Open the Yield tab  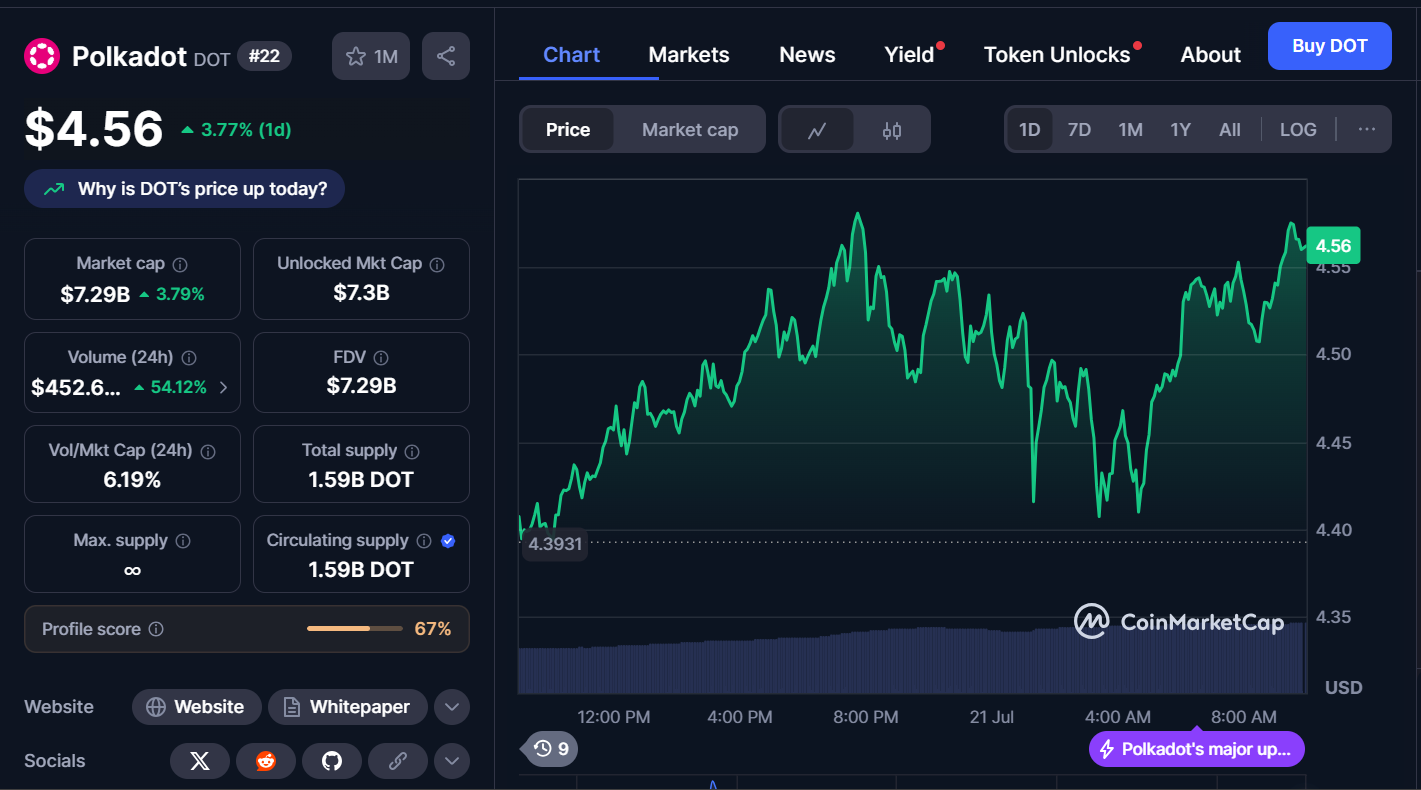click(x=910, y=55)
